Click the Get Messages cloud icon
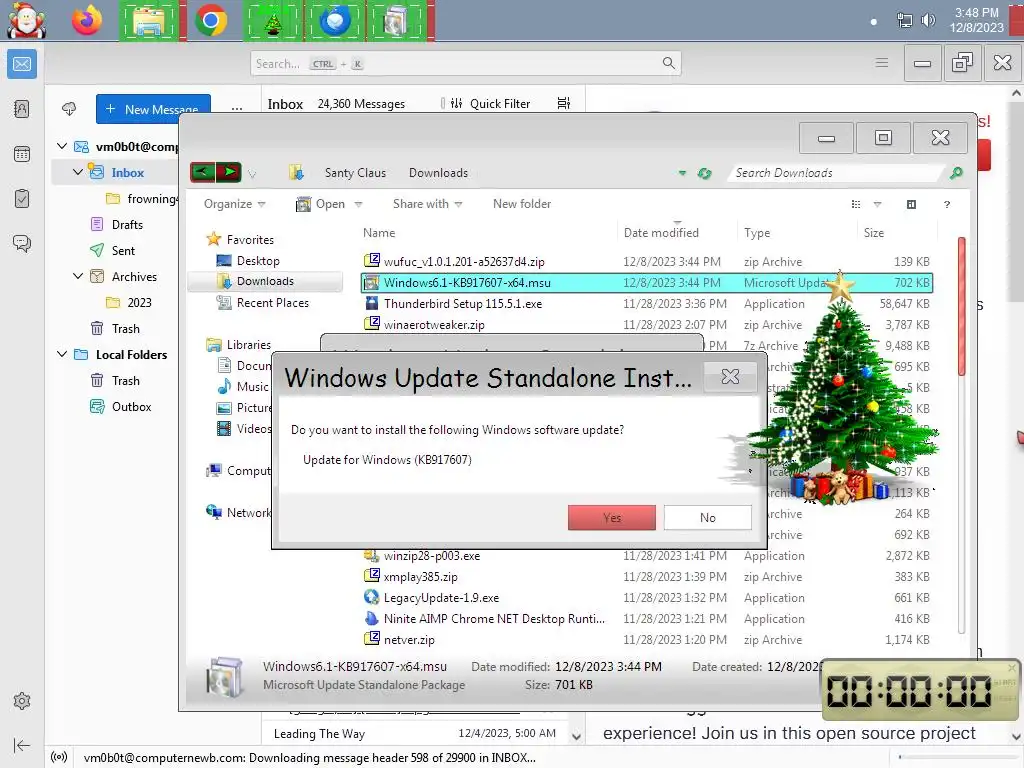Viewport: 1024px width, 768px height. [69, 109]
